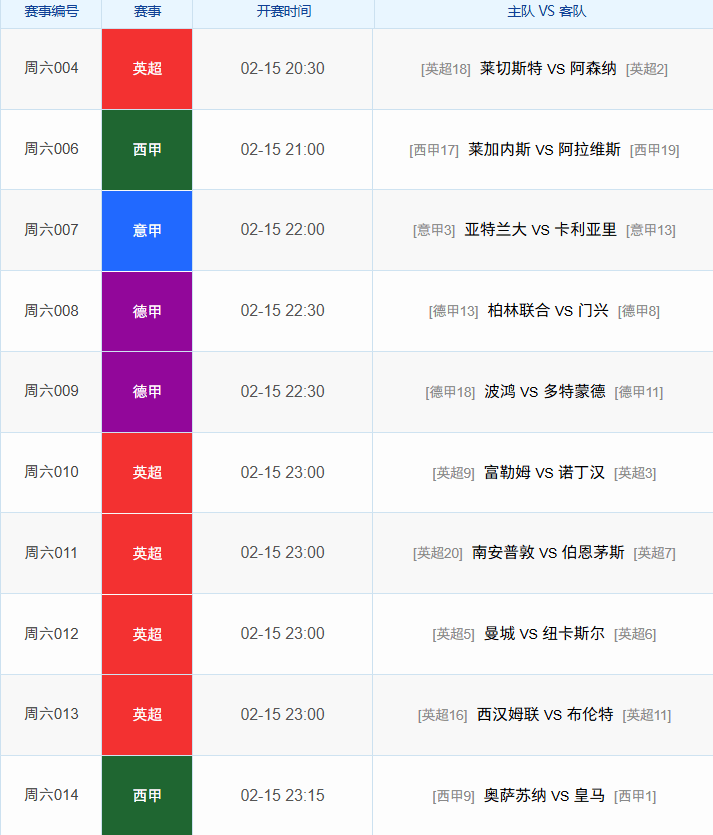Click the purple 德甲 cell for 周六008
This screenshot has width=713, height=835.
pyautogui.click(x=147, y=312)
